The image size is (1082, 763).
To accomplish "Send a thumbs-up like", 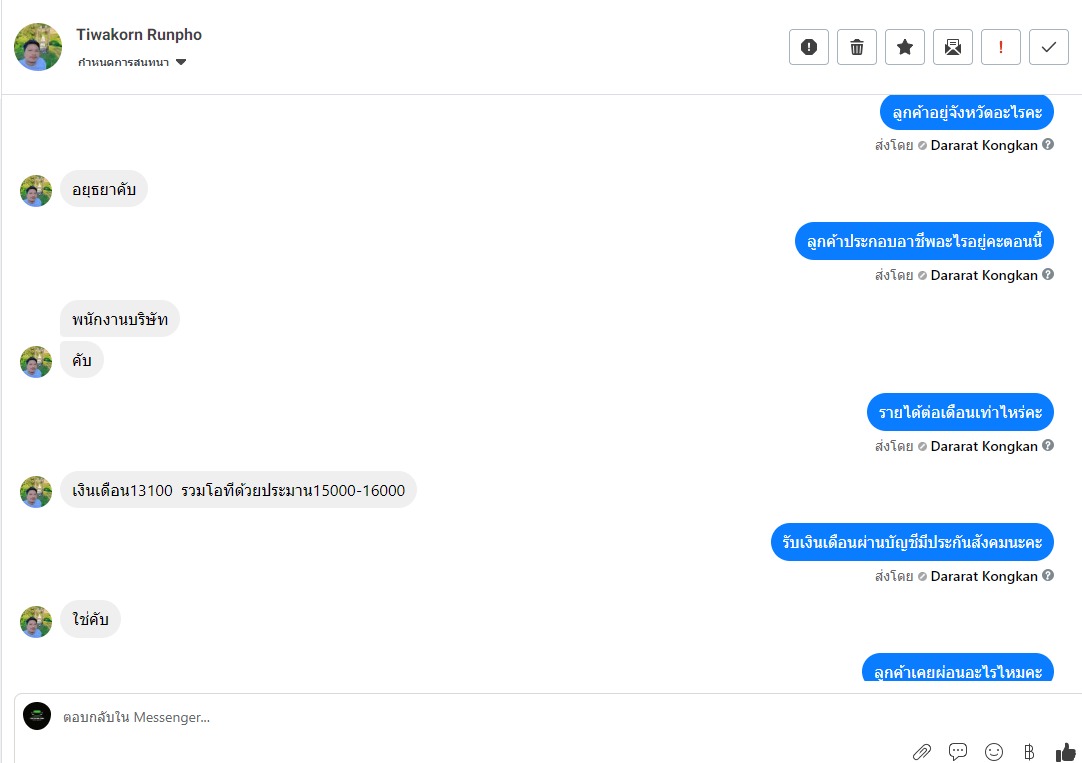I will click(1065, 751).
